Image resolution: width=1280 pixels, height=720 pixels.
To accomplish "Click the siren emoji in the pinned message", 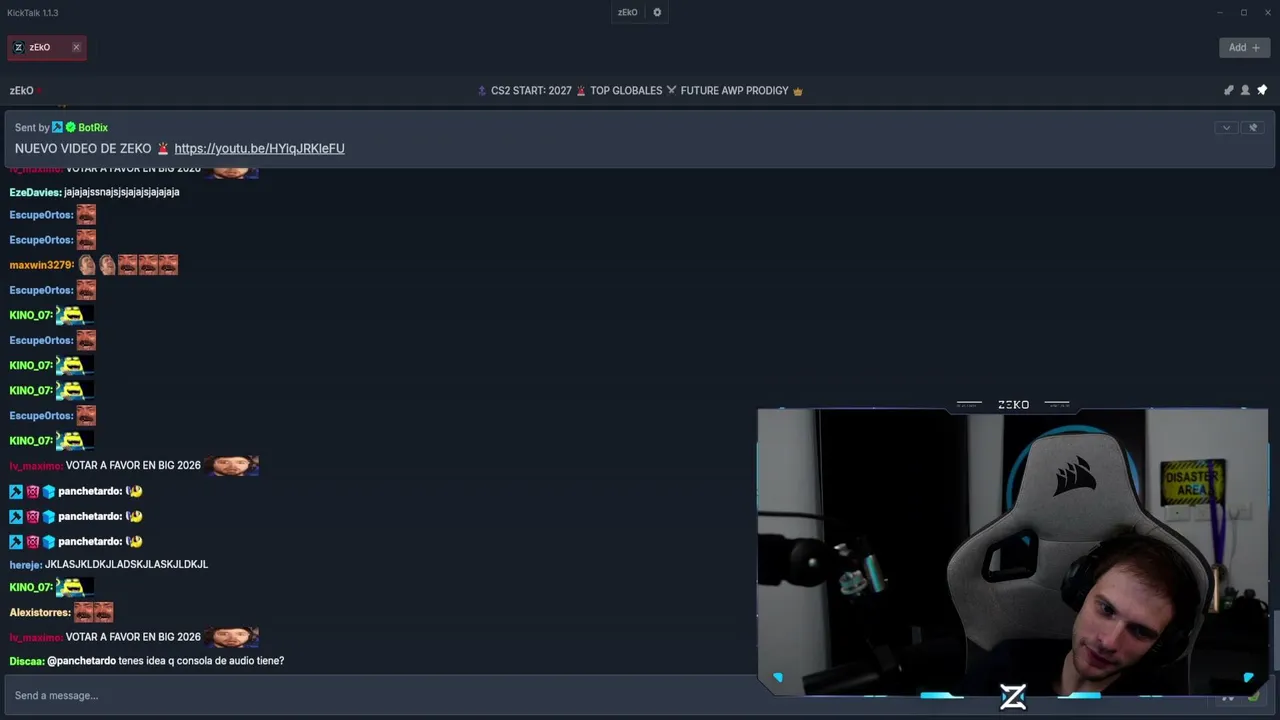I will (x=163, y=149).
